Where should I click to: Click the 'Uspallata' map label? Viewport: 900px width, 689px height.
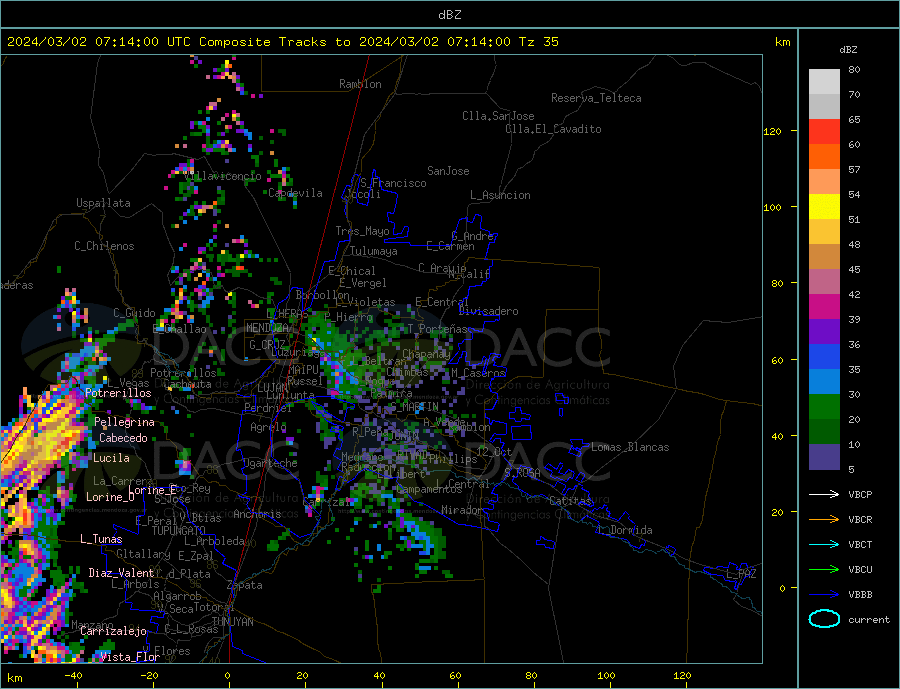pos(103,203)
